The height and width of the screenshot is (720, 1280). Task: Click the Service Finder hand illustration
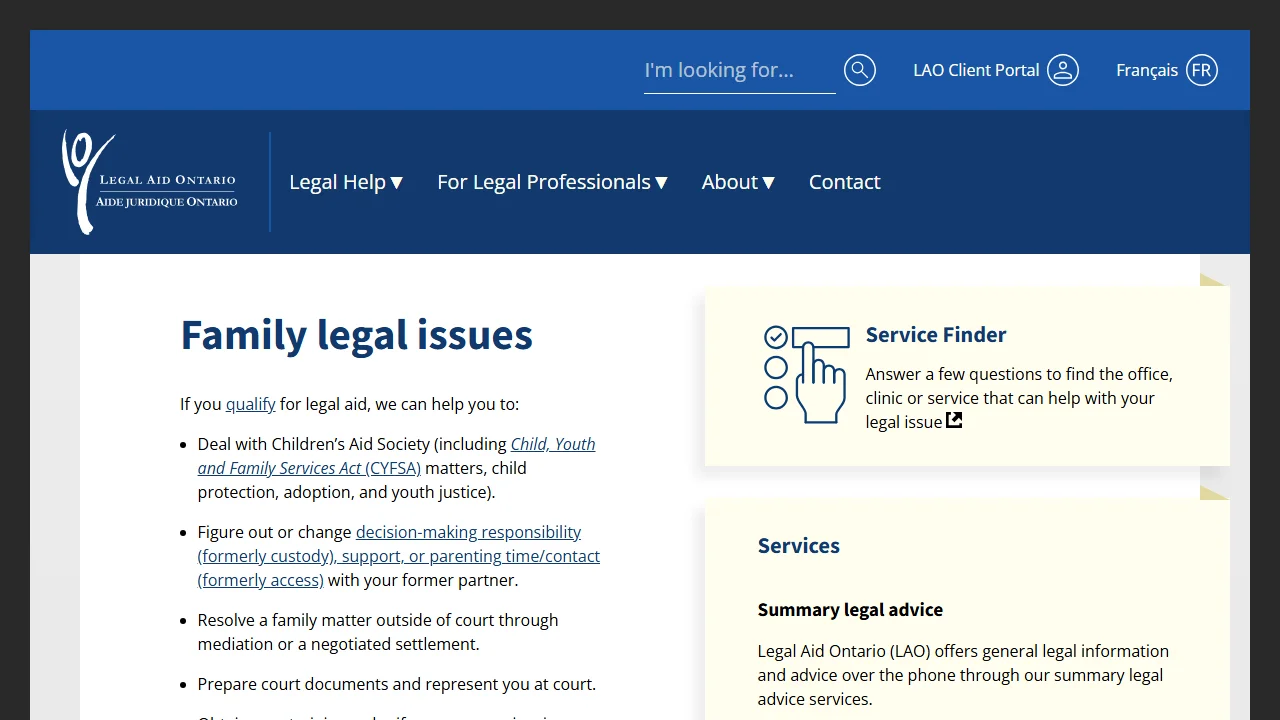coord(807,374)
